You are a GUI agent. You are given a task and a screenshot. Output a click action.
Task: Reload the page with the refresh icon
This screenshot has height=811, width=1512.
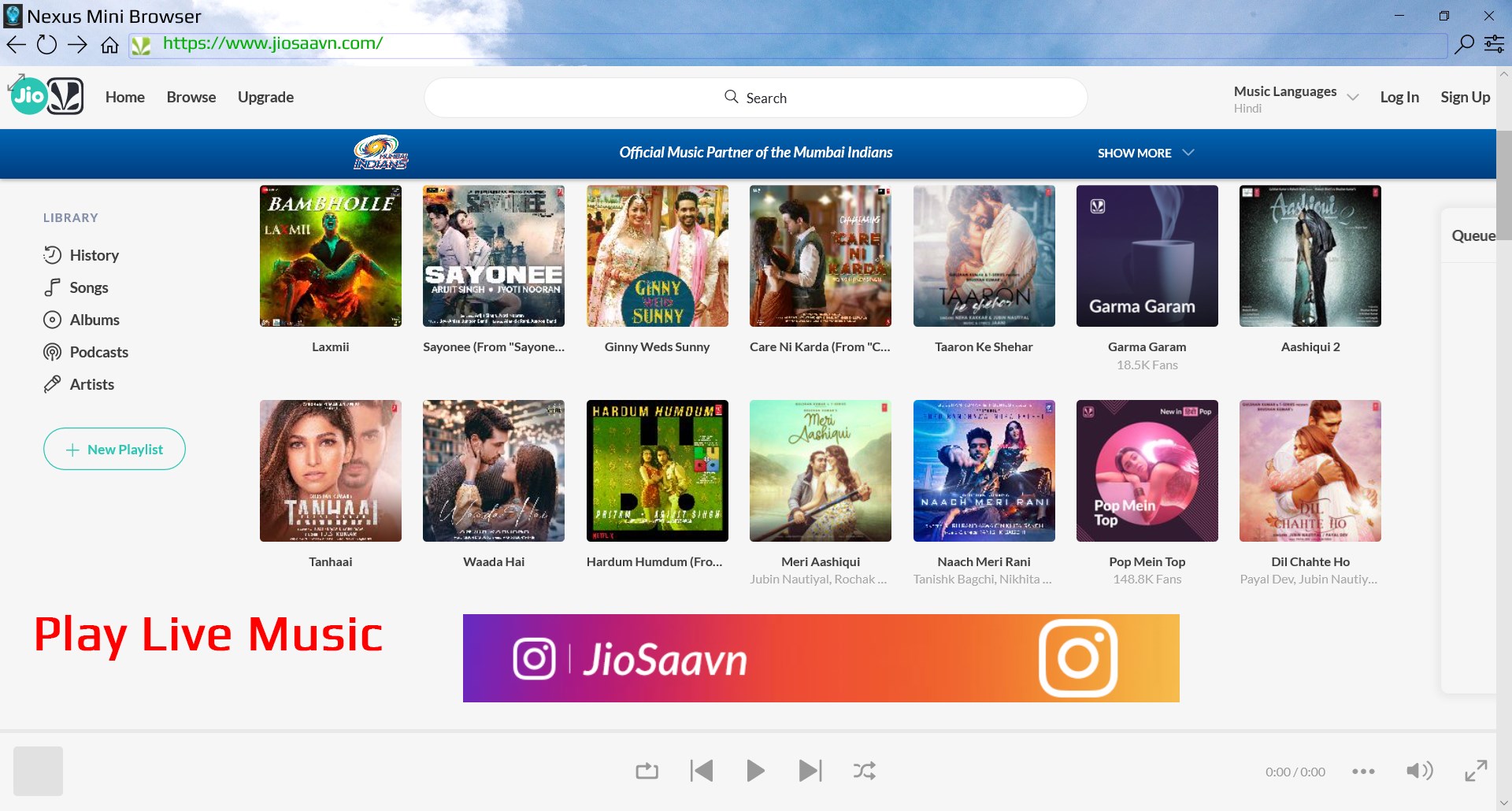pyautogui.click(x=46, y=44)
